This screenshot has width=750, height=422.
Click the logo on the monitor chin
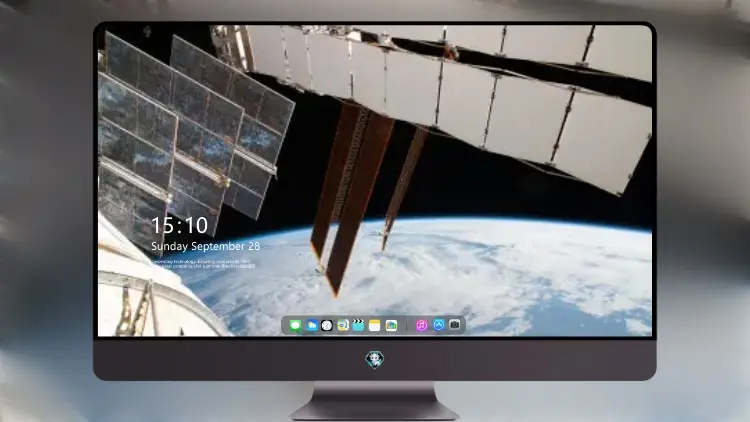pos(375,359)
